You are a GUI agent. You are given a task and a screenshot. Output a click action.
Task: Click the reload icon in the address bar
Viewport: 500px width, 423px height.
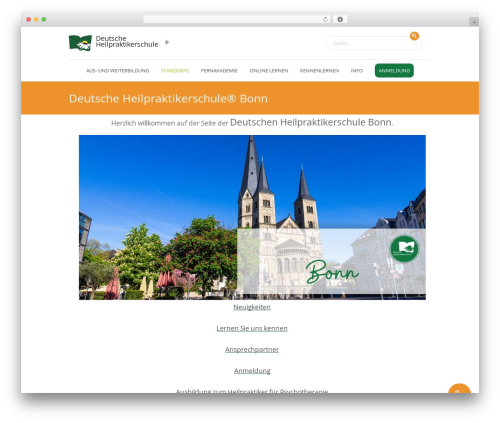point(325,19)
